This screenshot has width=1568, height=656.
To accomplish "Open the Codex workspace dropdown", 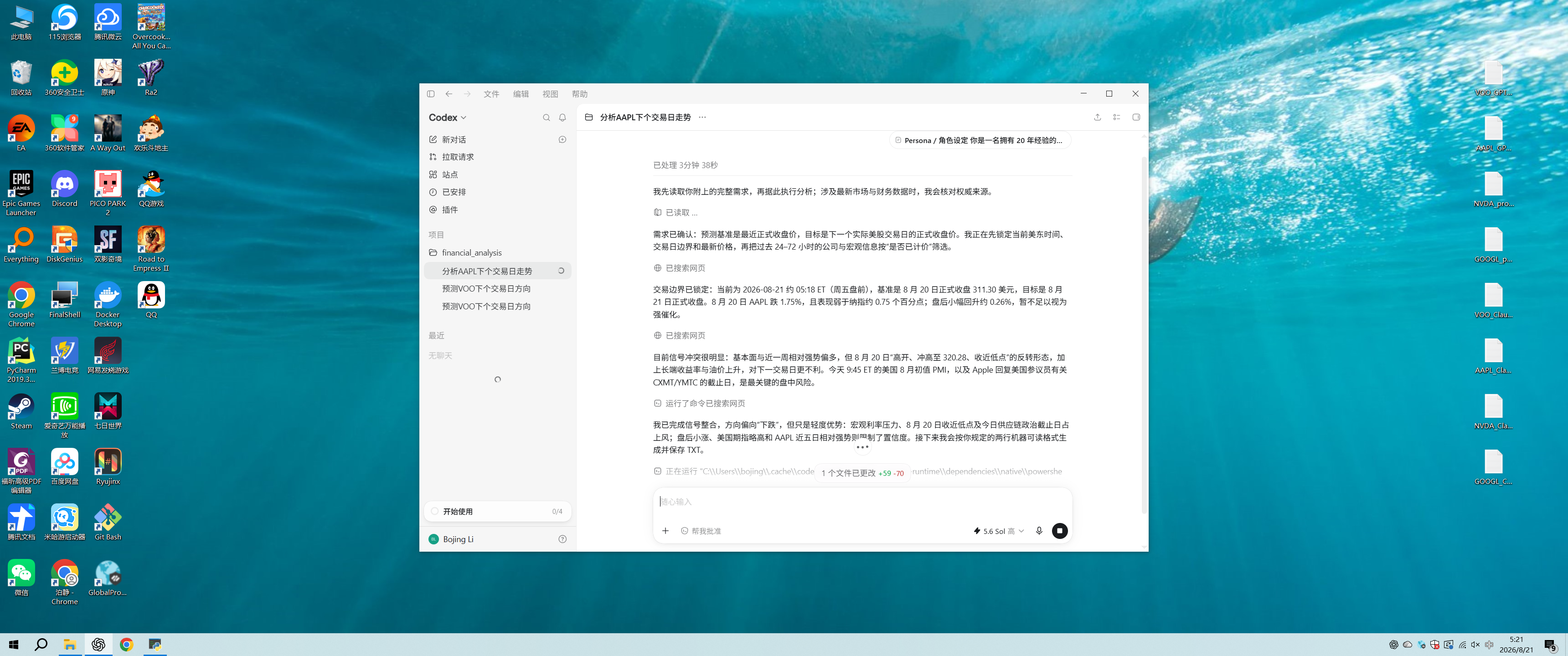I will (448, 118).
